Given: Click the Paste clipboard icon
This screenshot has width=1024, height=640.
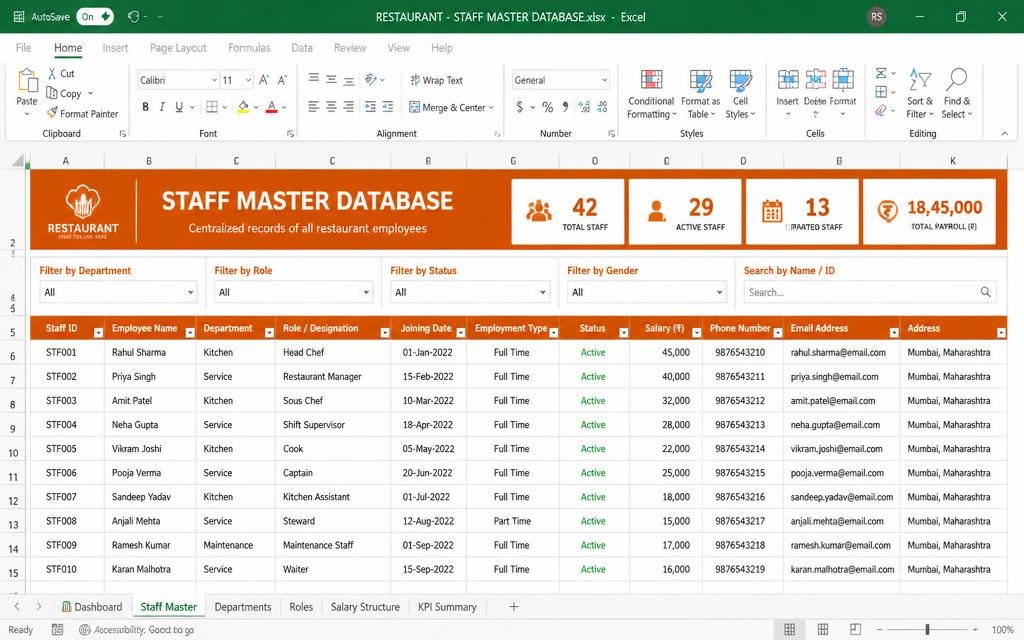Looking at the screenshot, I should pos(27,81).
